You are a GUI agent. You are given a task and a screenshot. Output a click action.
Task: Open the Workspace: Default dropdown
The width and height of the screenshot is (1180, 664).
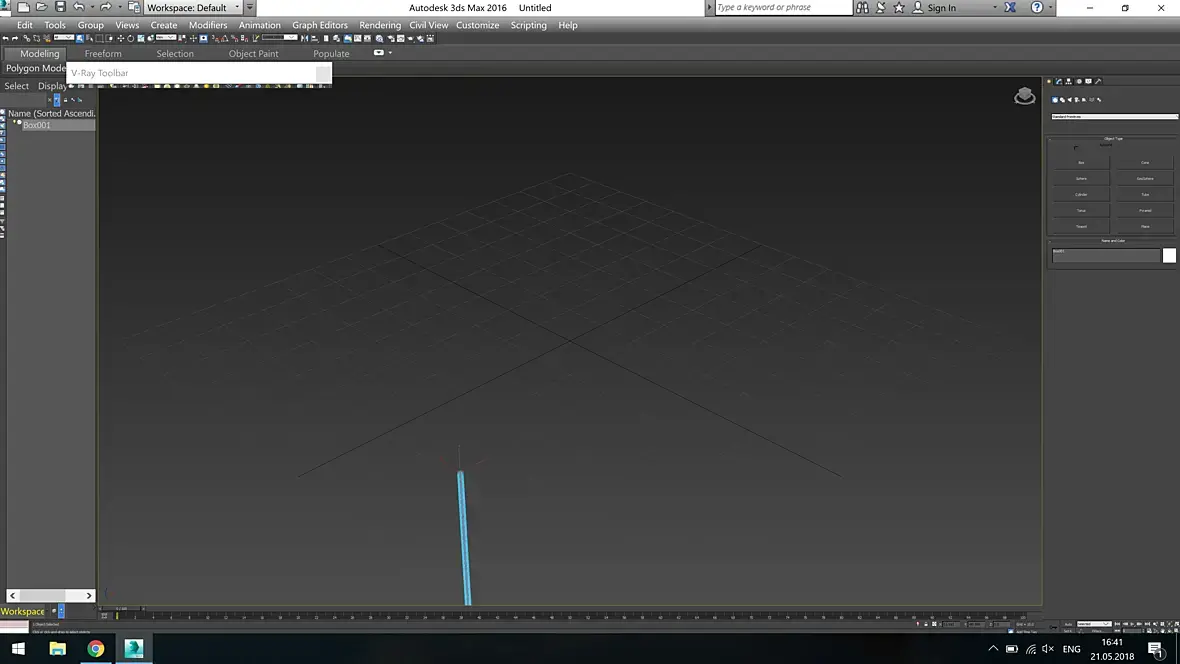click(x=192, y=8)
